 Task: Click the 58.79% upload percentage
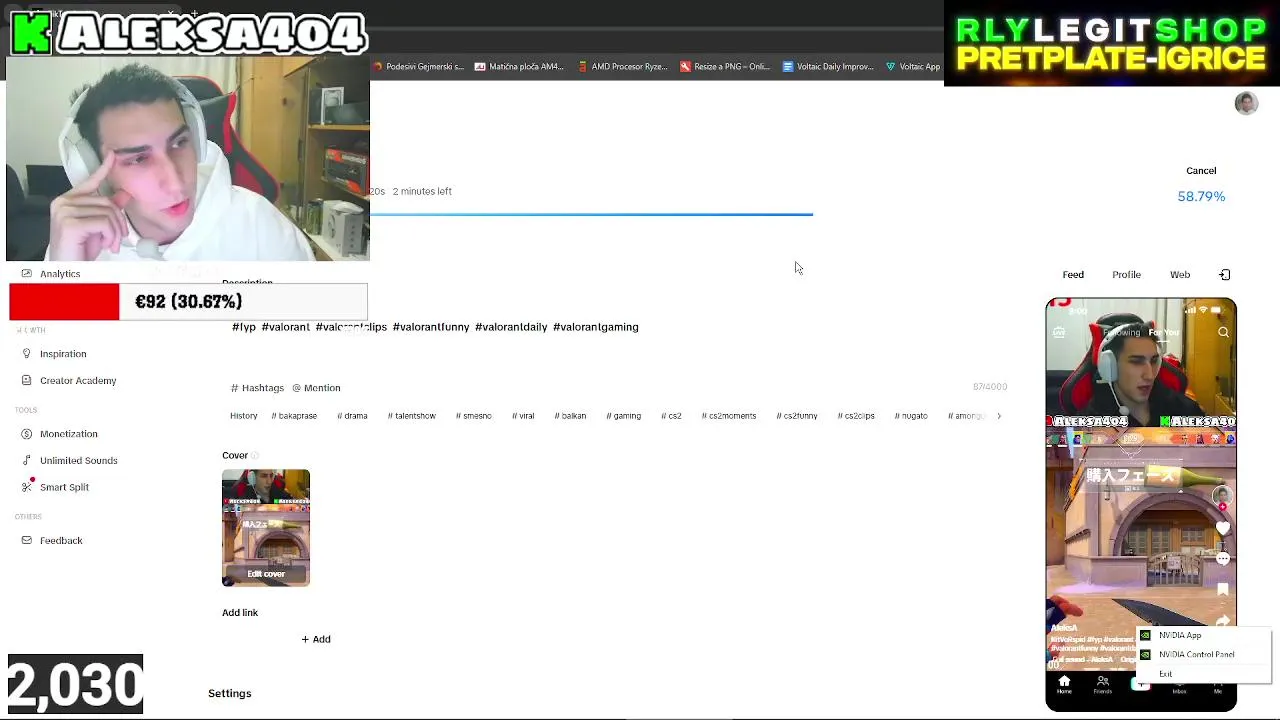pos(1201,196)
